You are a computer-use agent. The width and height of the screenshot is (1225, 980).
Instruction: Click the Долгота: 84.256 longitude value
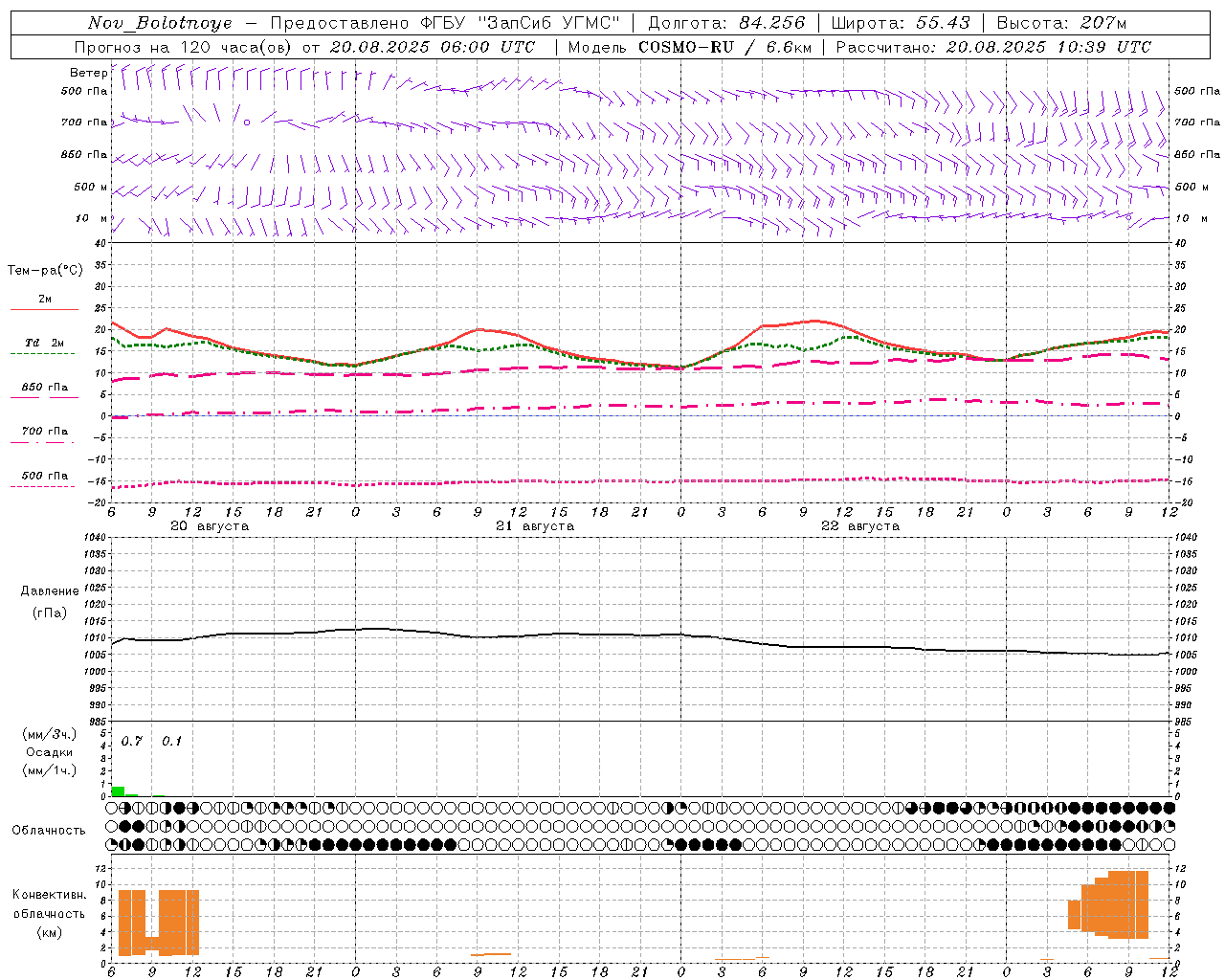(726, 23)
